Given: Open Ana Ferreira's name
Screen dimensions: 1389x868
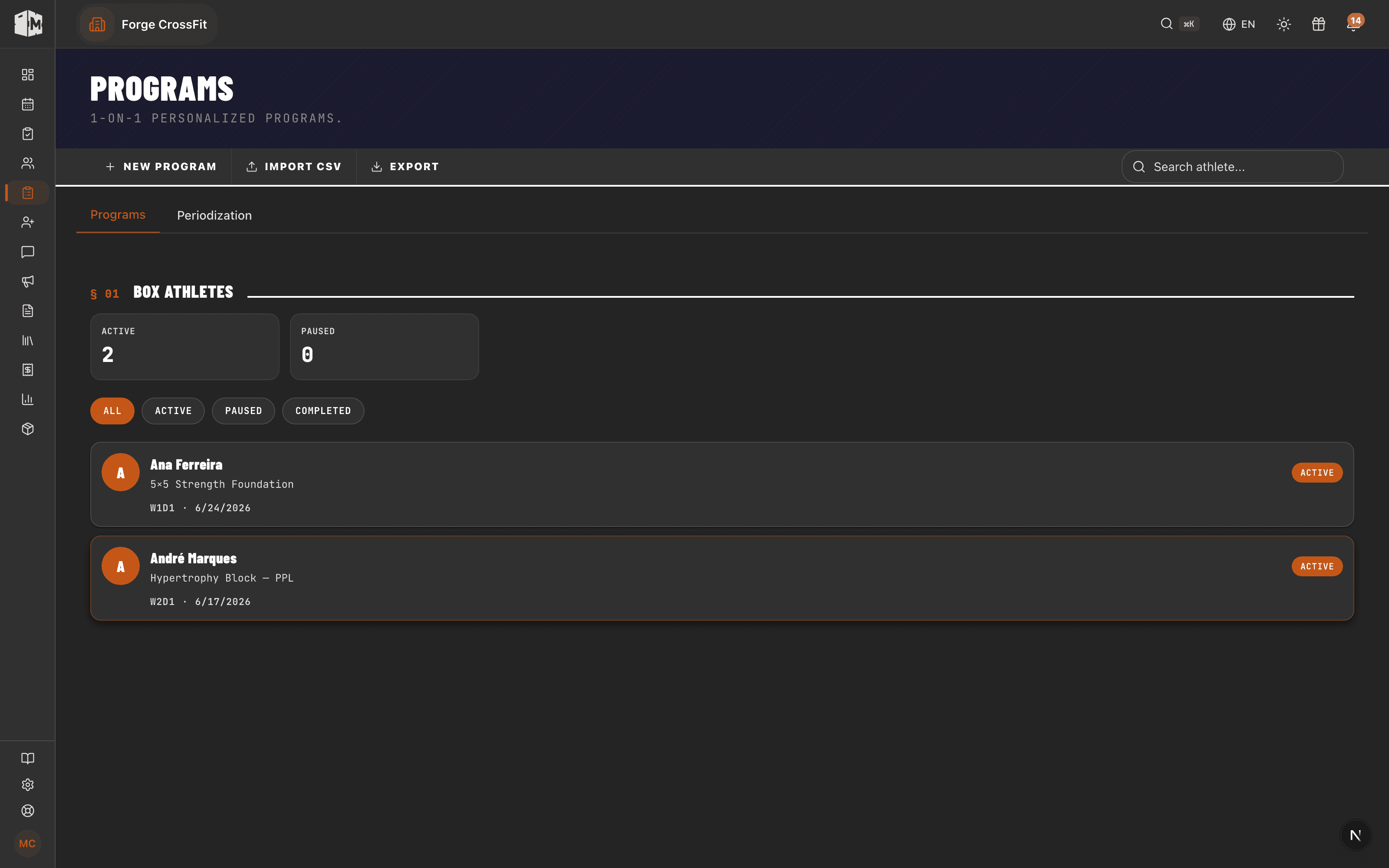Looking at the screenshot, I should point(186,464).
